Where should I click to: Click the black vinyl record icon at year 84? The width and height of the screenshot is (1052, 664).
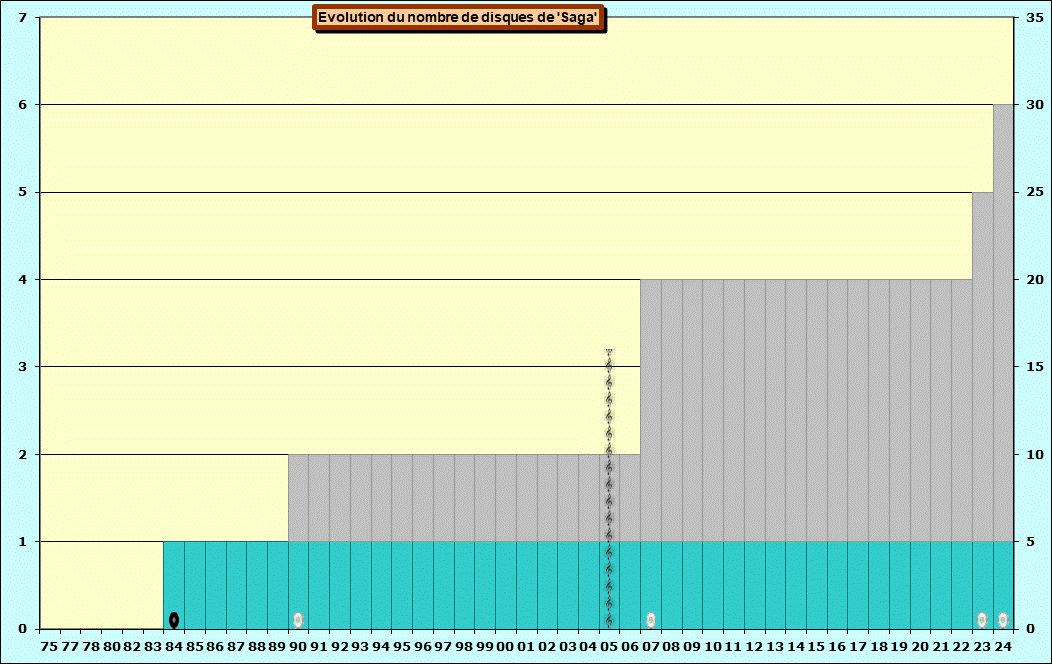click(174, 620)
